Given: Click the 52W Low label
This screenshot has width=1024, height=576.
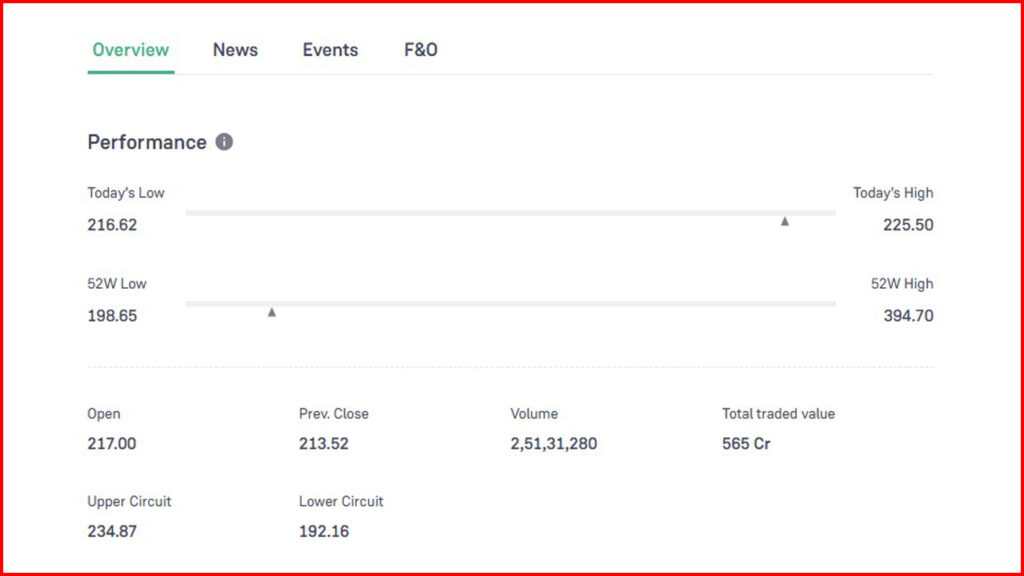Looking at the screenshot, I should [x=117, y=283].
